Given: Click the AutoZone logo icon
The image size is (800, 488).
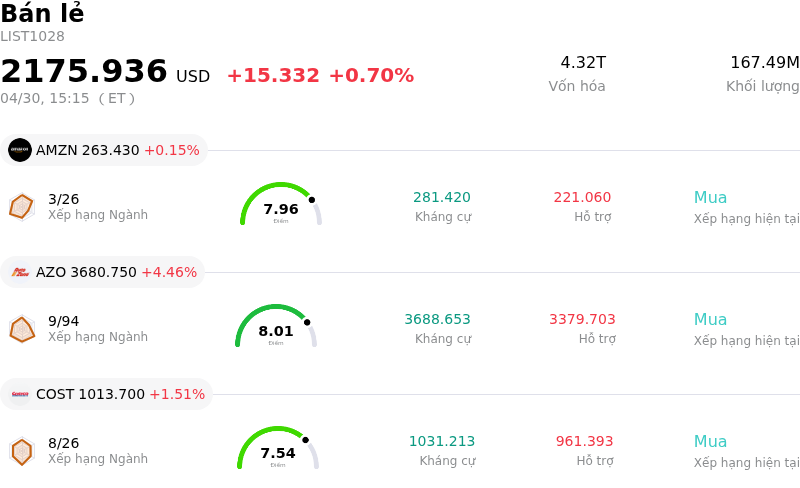Looking at the screenshot, I should pos(20,272).
